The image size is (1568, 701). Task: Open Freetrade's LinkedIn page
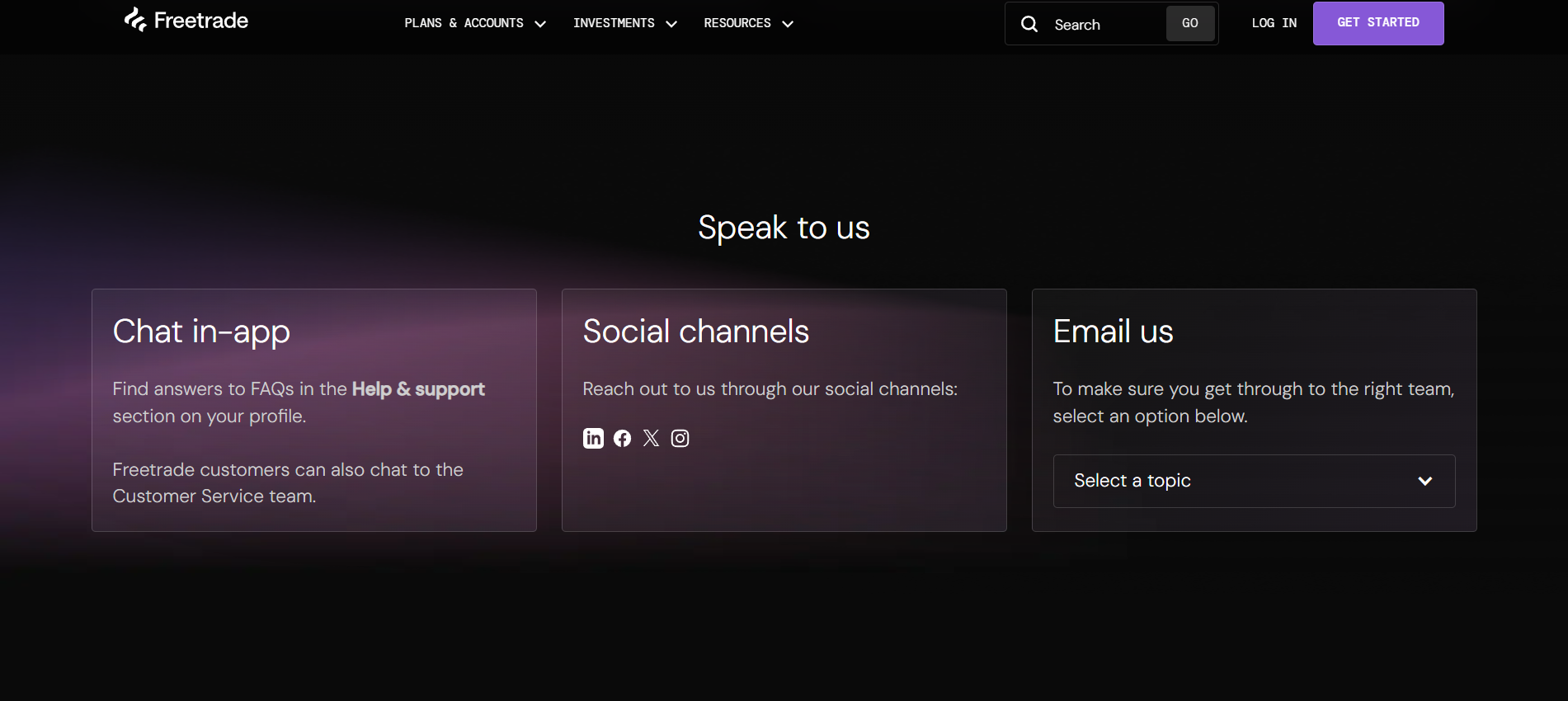[593, 438]
